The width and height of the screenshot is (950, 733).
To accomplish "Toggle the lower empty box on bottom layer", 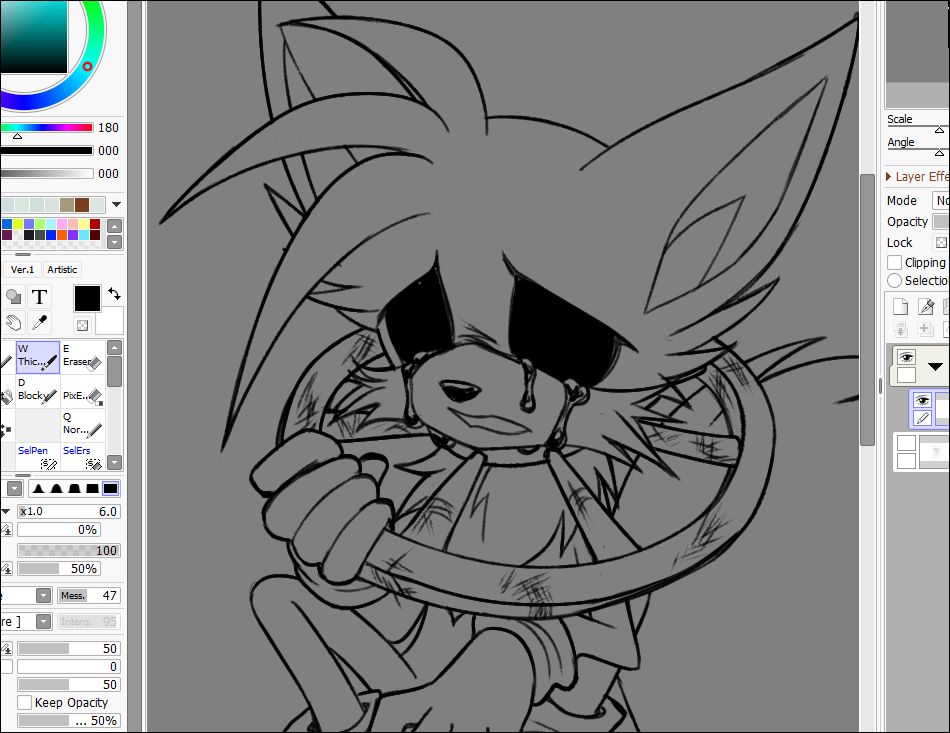I will (x=906, y=461).
